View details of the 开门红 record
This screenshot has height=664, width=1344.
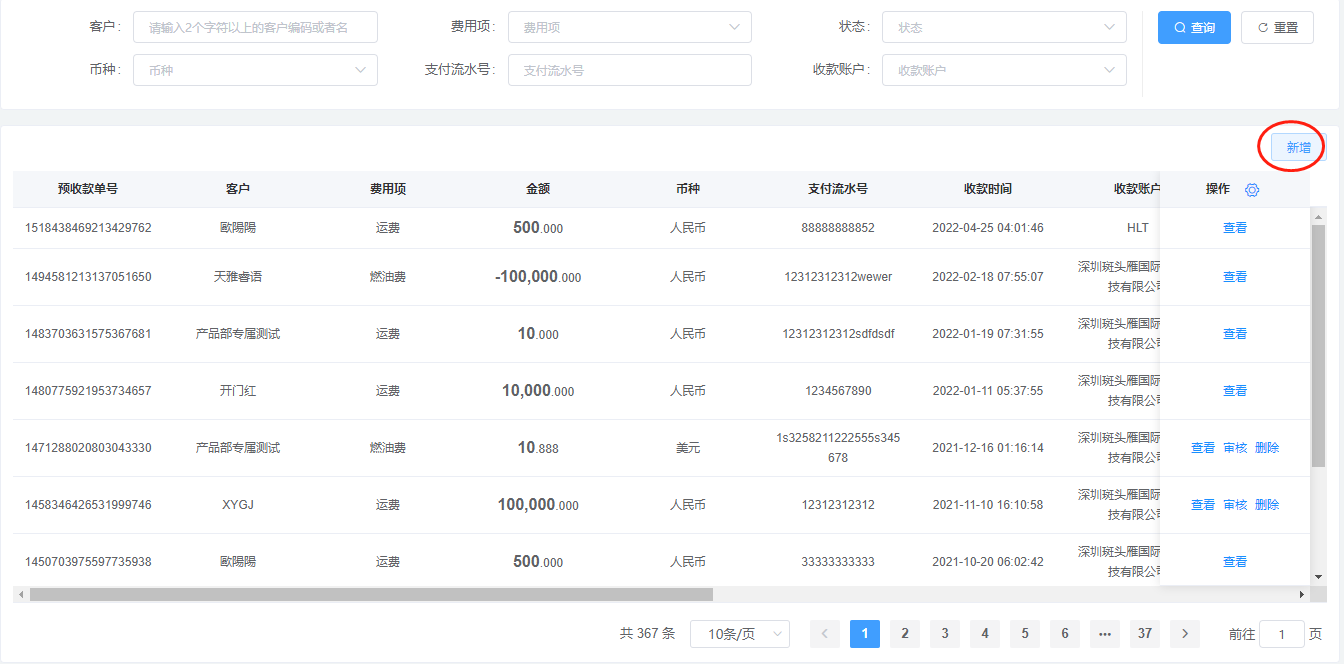pyautogui.click(x=1235, y=391)
